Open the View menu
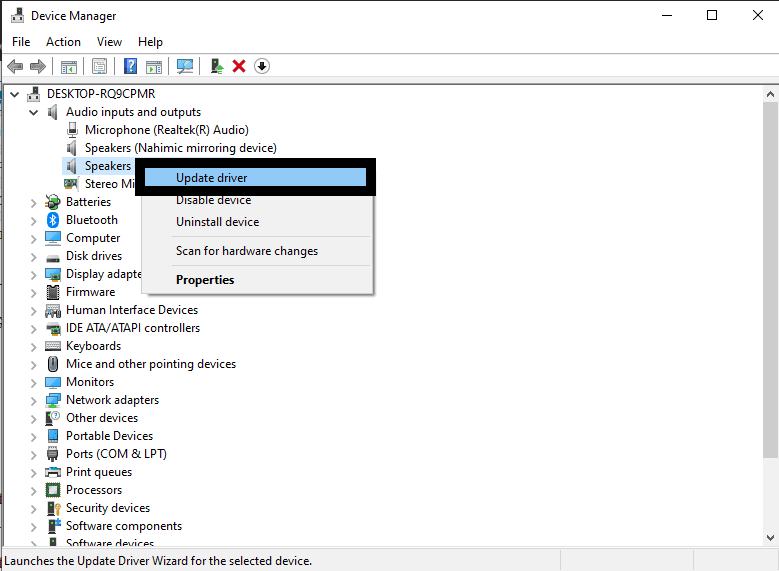 (x=109, y=42)
